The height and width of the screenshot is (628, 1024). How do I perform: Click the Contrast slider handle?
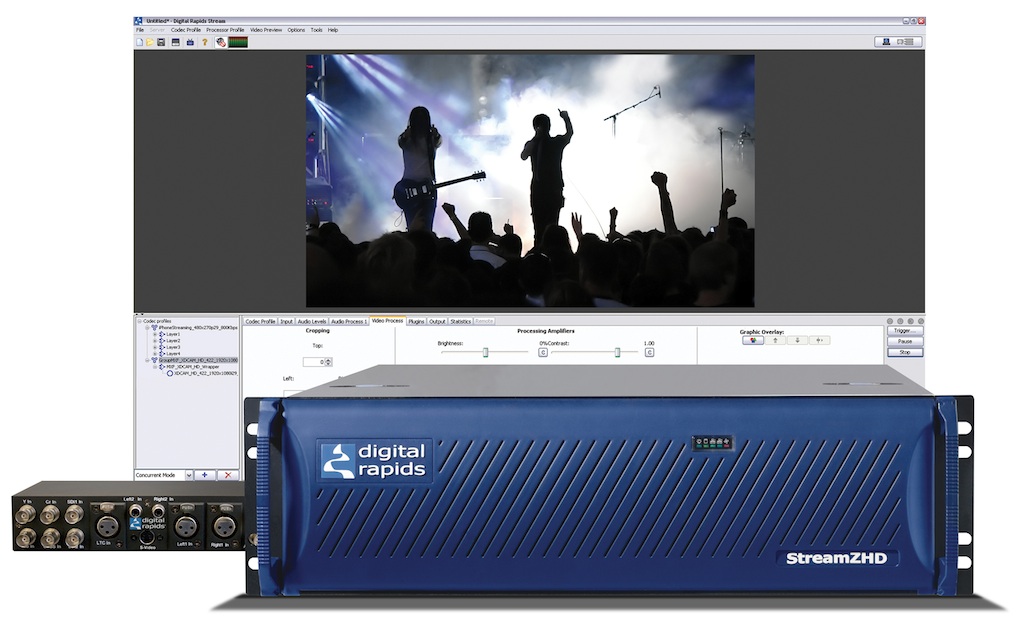(617, 353)
